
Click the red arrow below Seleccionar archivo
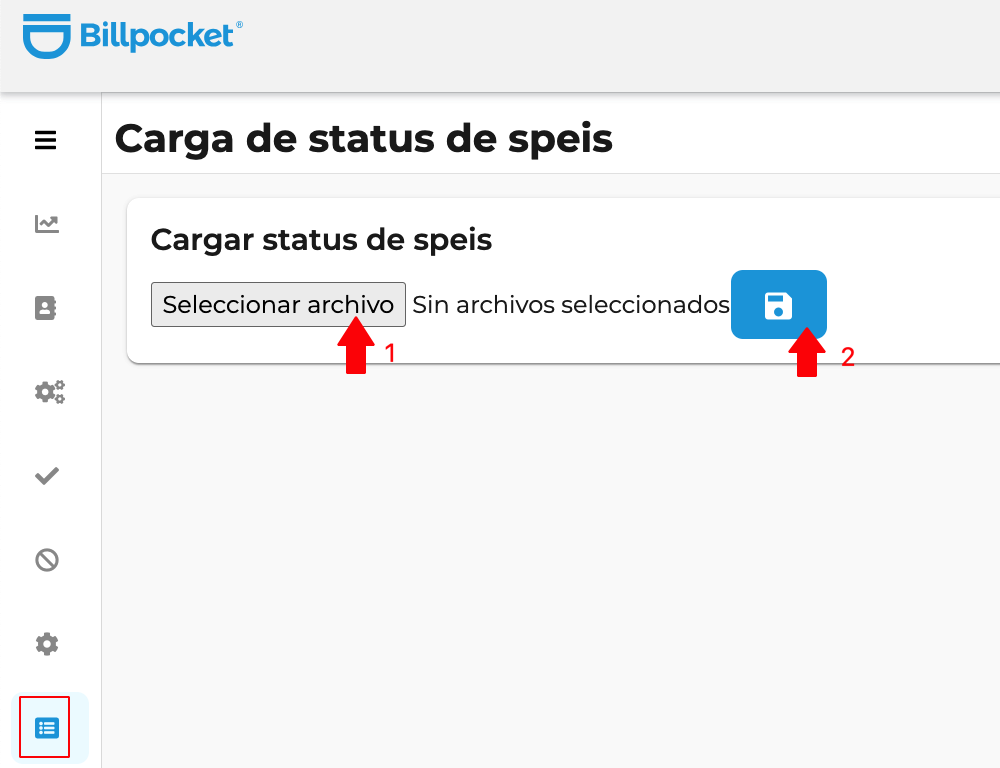[x=356, y=346]
